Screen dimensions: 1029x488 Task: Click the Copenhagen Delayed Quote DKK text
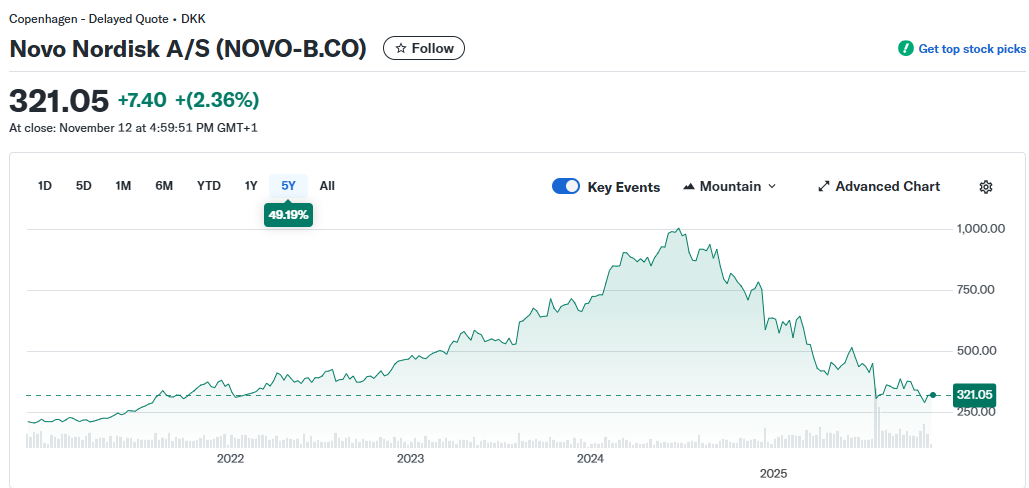pyautogui.click(x=107, y=19)
